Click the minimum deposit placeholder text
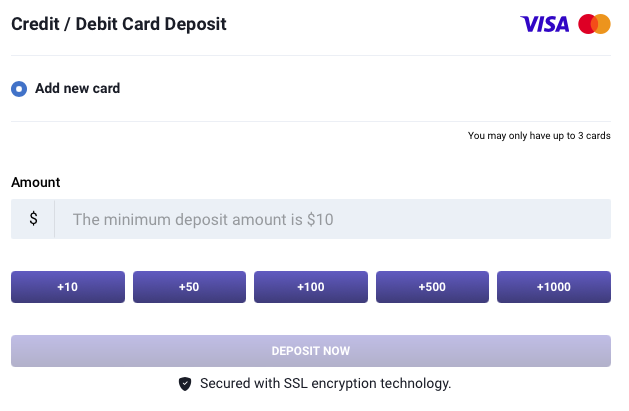Screen dimensions: 629x411 [203, 219]
